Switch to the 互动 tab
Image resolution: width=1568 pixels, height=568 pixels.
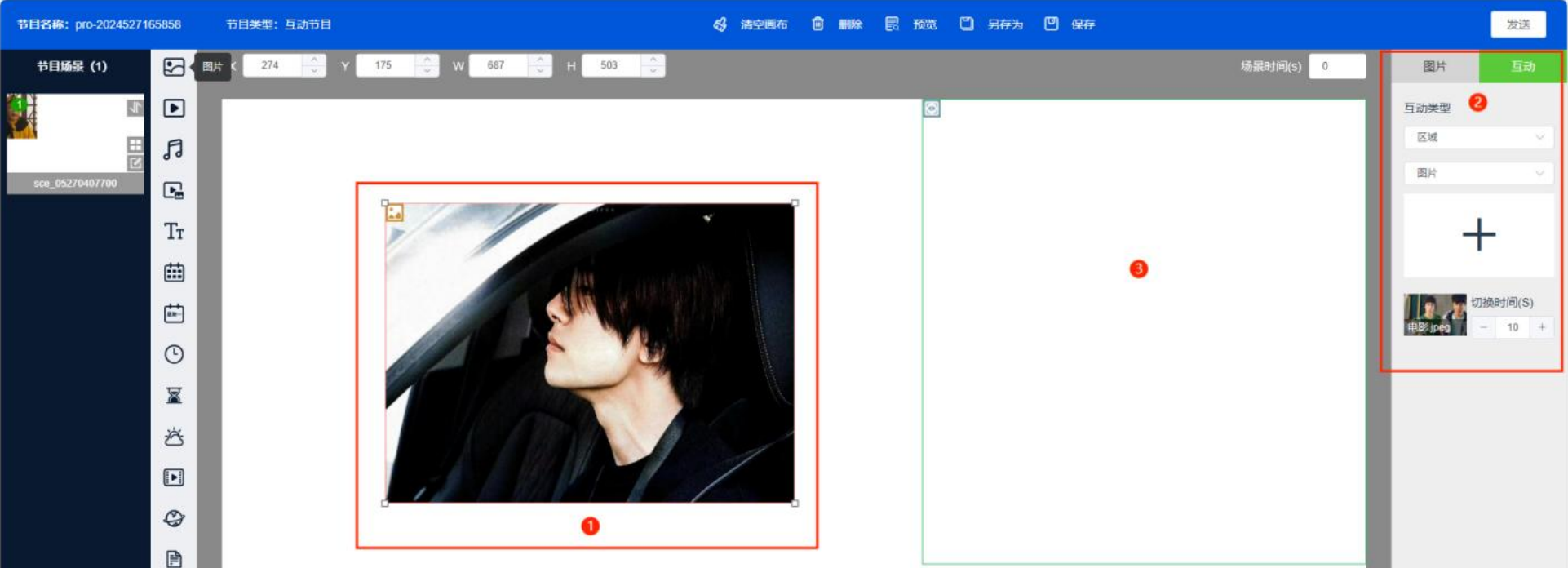1521,67
